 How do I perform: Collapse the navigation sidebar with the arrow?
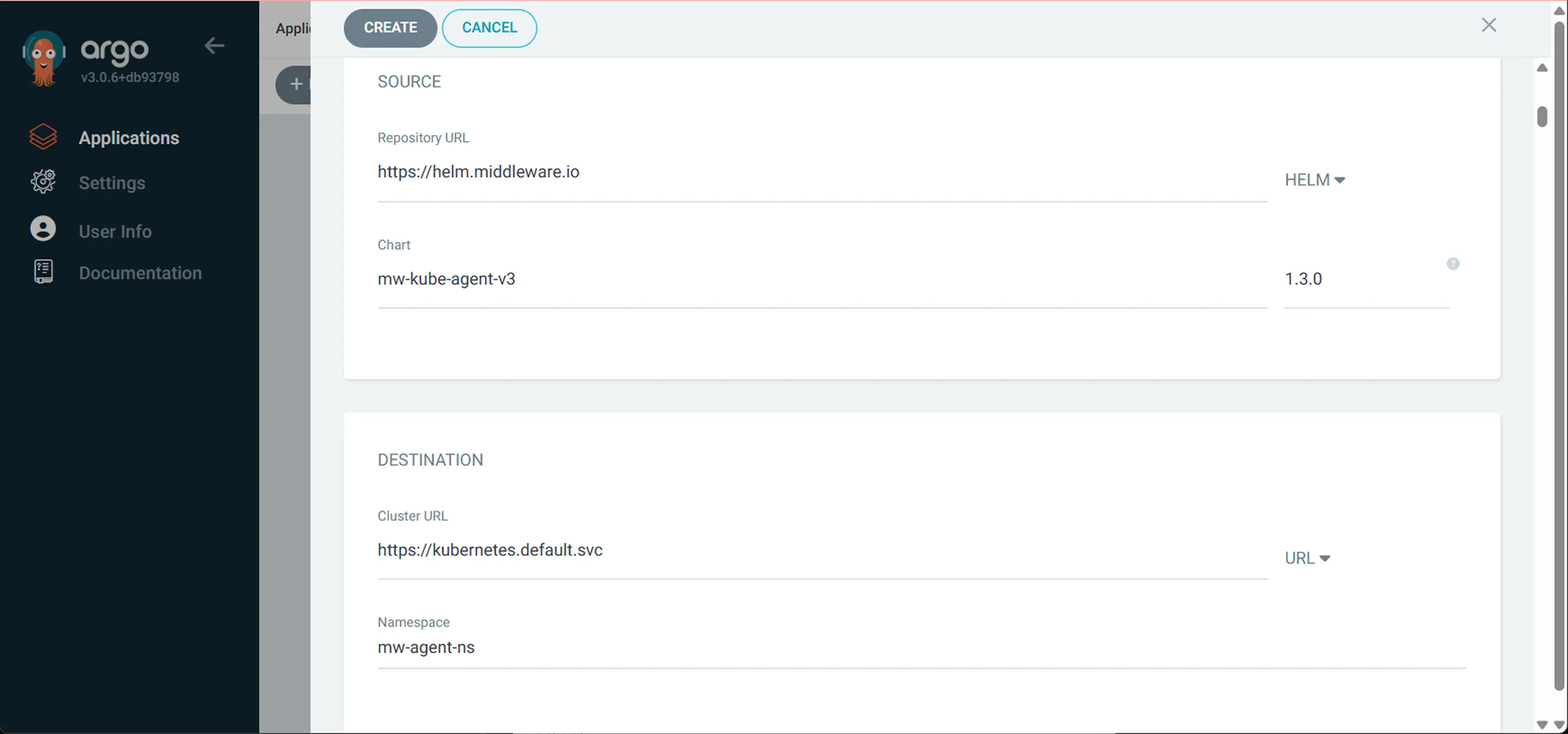(214, 45)
